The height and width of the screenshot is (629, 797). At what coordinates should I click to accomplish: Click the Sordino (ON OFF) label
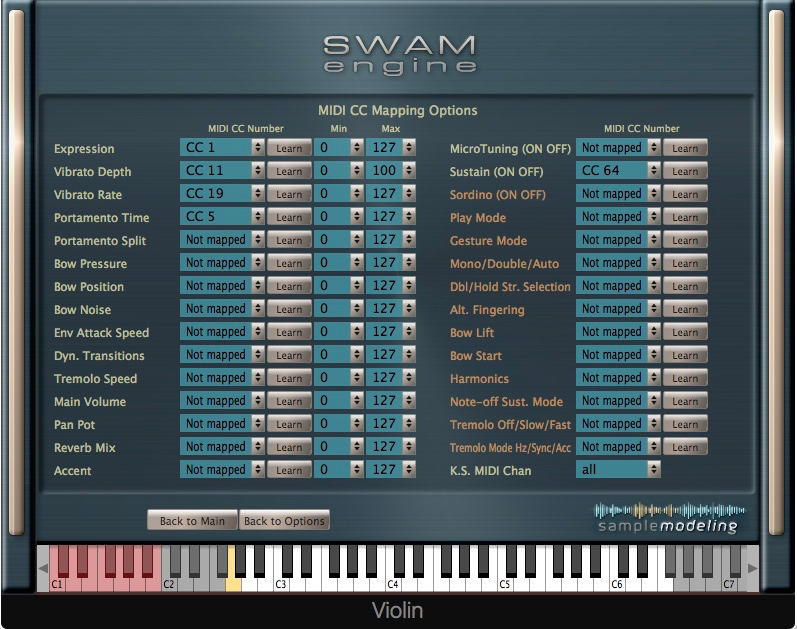[x=498, y=195]
